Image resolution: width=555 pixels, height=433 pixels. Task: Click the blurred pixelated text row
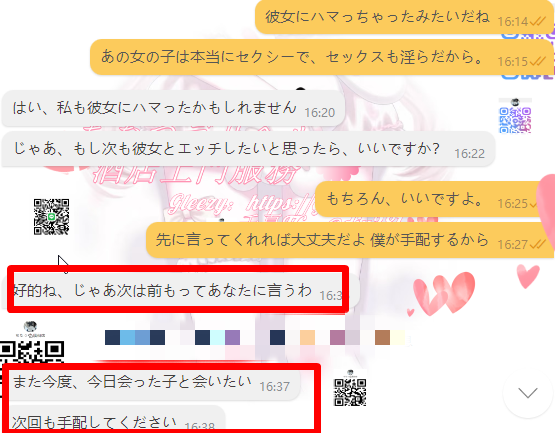tap(255, 337)
